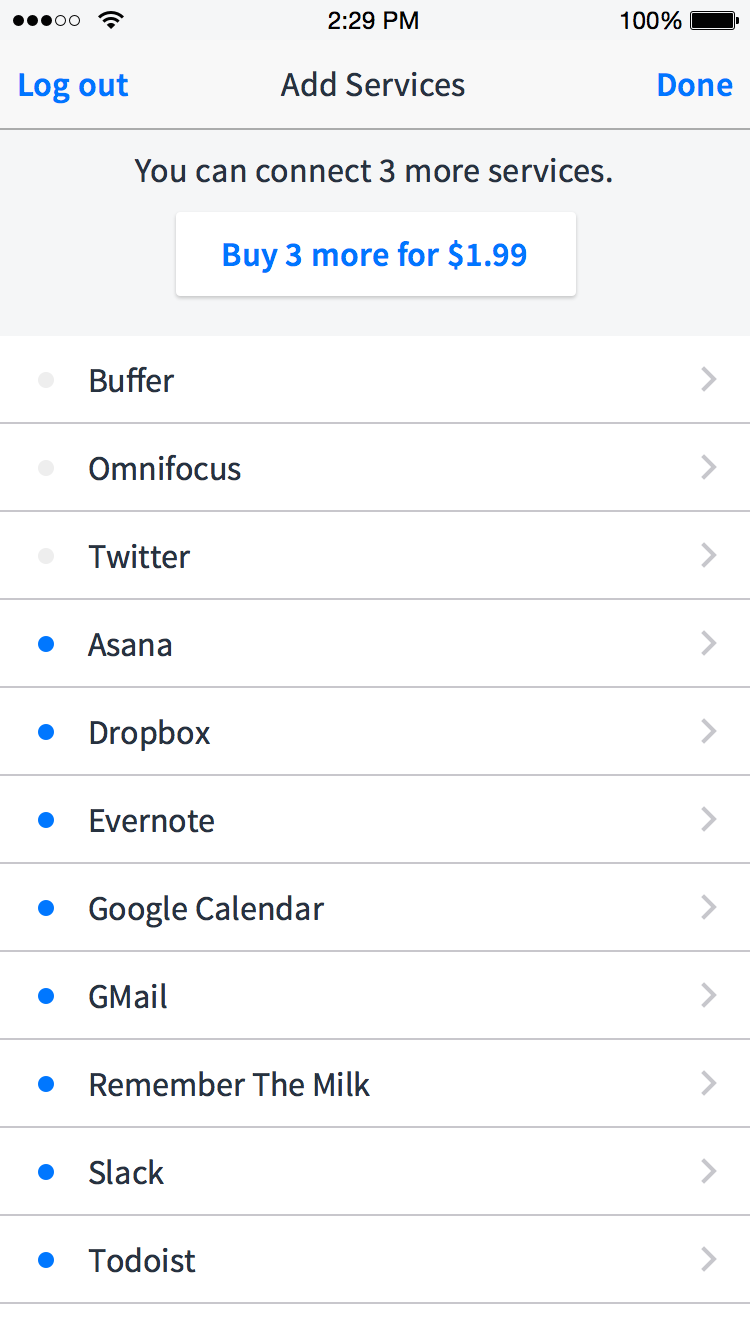750x1334 pixels.
Task: Expand the Asana service row chevron
Action: tap(709, 643)
